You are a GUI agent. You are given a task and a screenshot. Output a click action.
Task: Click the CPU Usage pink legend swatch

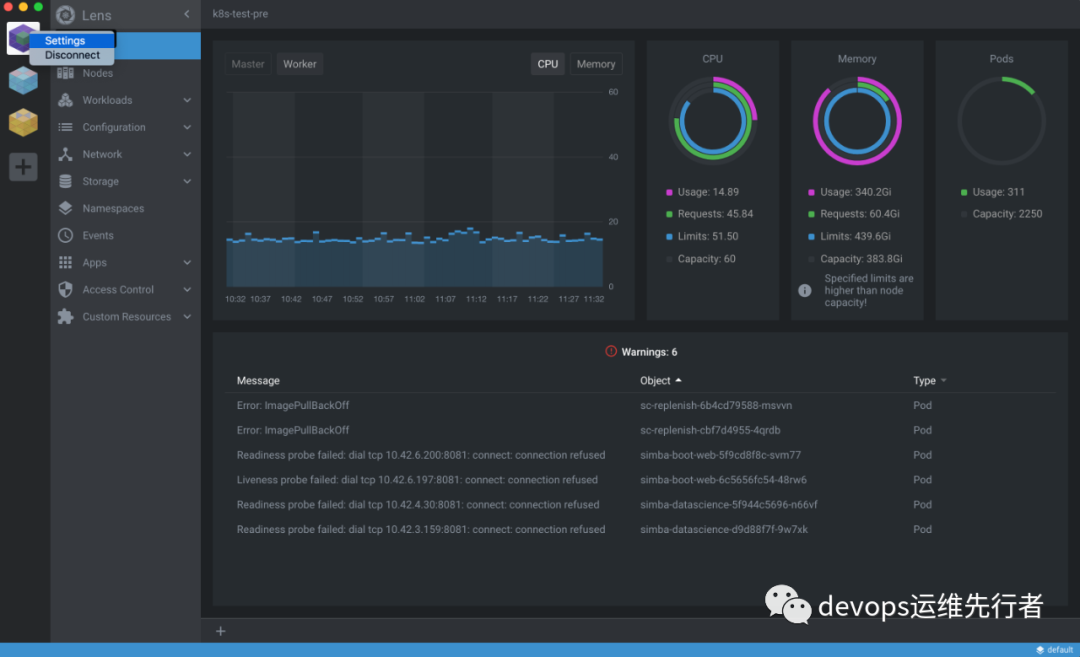click(669, 192)
